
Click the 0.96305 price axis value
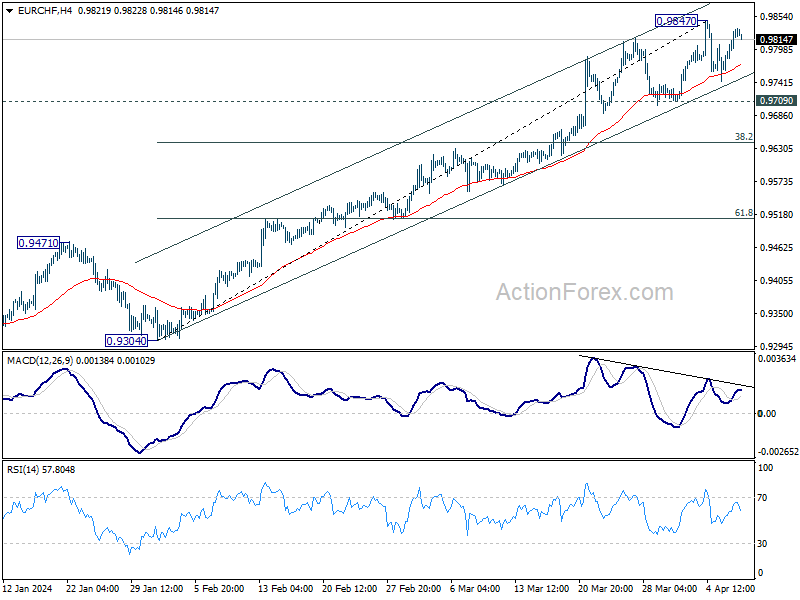777,148
